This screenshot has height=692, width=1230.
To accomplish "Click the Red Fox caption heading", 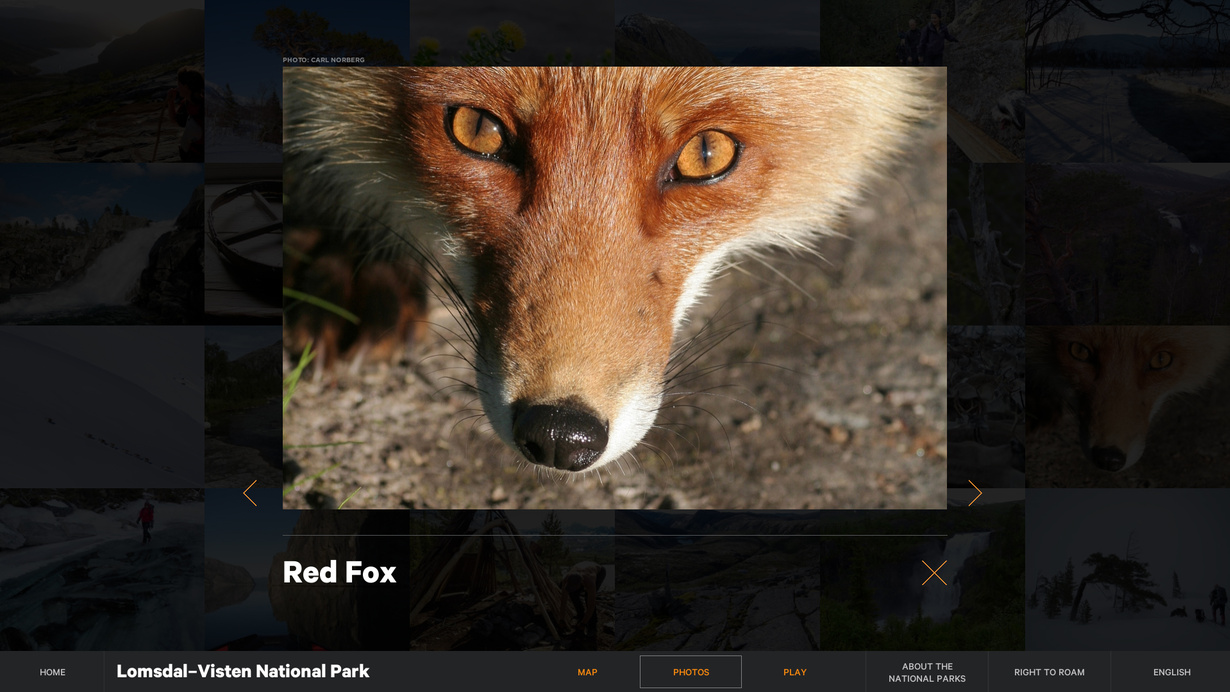I will pyautogui.click(x=339, y=572).
